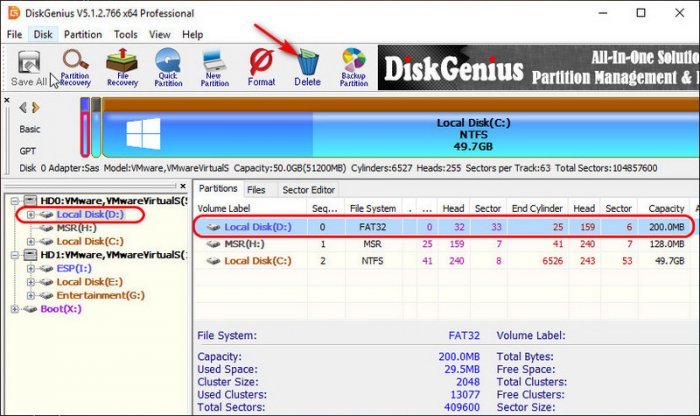Sort by the Volume Label column header
Image resolution: width=700 pixels, height=416 pixels.
pyautogui.click(x=251, y=208)
